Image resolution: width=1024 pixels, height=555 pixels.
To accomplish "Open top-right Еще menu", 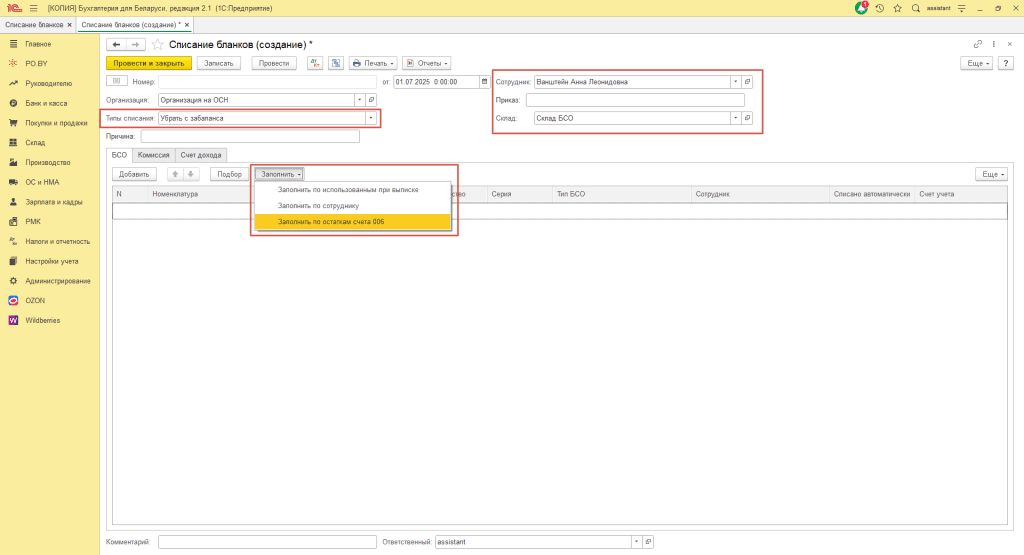I will point(976,63).
